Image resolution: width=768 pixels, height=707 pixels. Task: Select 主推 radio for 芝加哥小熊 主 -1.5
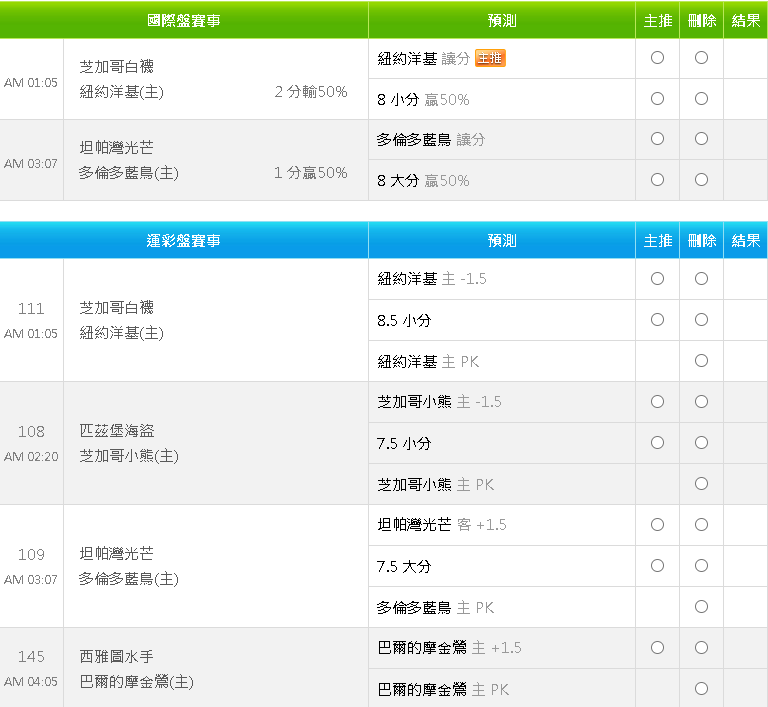[657, 402]
